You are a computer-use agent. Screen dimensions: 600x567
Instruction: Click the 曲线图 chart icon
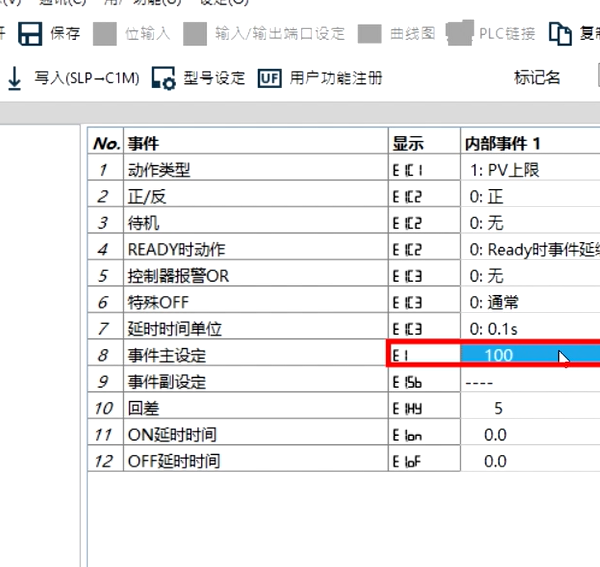[x=371, y=33]
